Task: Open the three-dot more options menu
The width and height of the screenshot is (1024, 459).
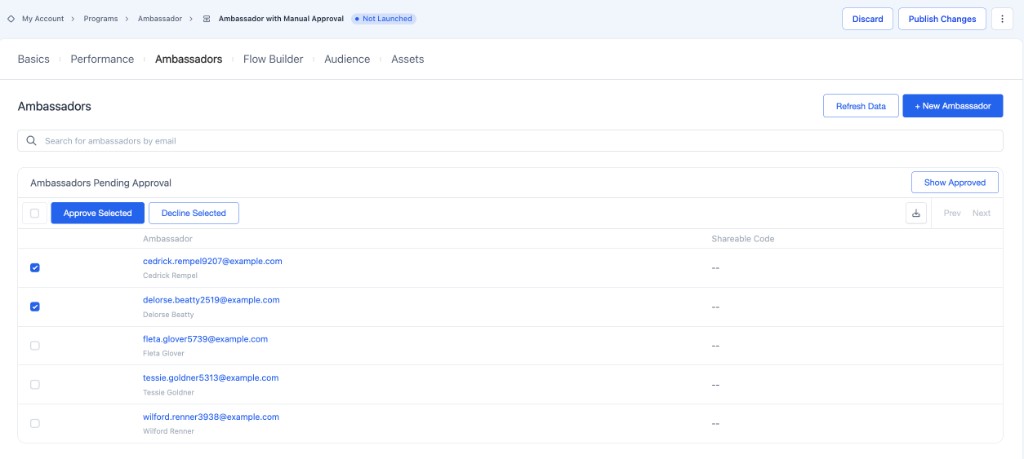Action: [1002, 19]
